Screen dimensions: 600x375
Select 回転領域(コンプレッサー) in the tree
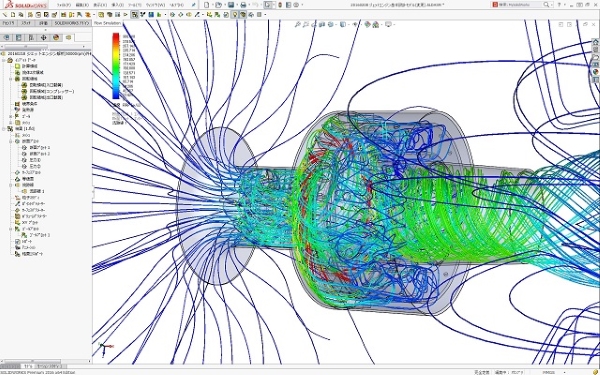52,91
